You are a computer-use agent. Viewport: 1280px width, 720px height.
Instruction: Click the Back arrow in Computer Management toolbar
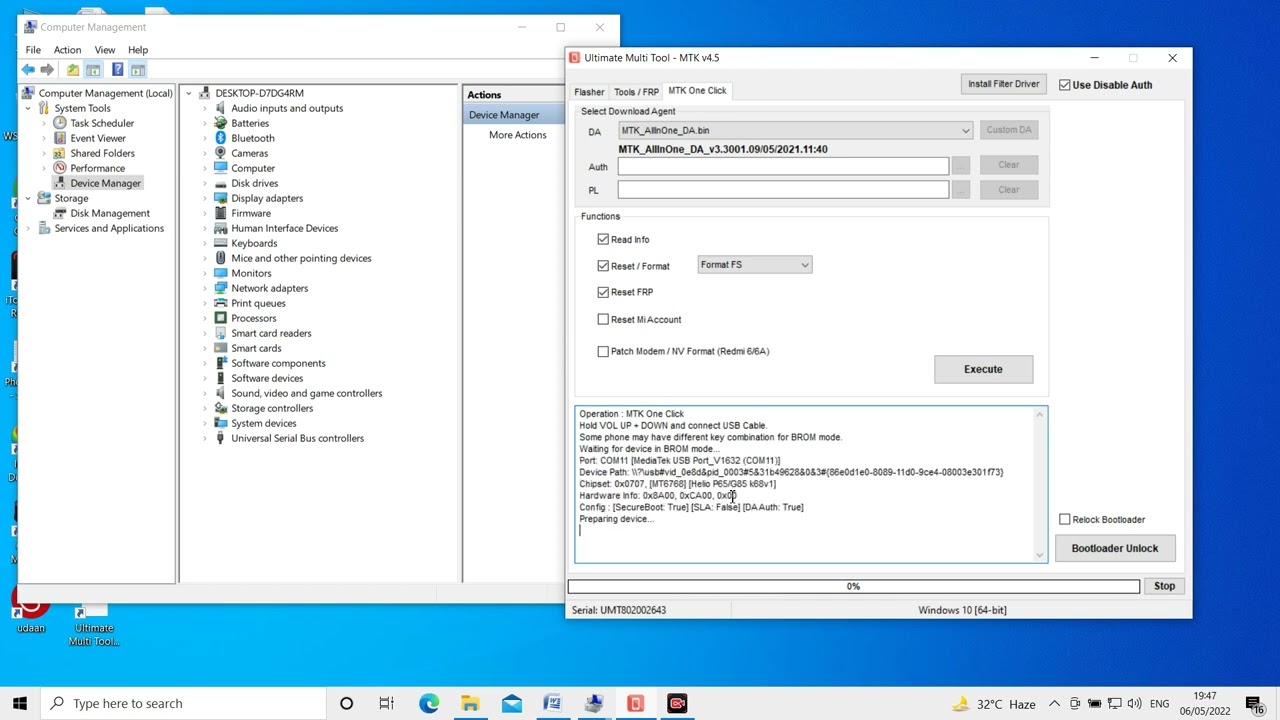28,70
